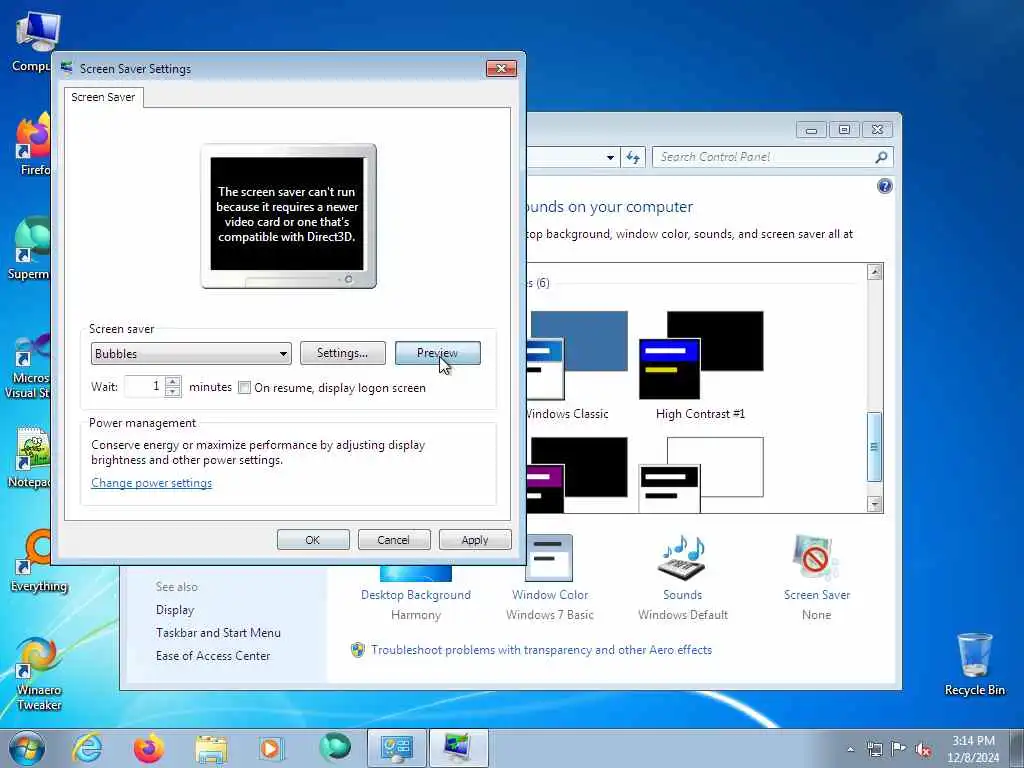Launch Firefox from the taskbar
Viewport: 1024px width, 768px height.
149,748
